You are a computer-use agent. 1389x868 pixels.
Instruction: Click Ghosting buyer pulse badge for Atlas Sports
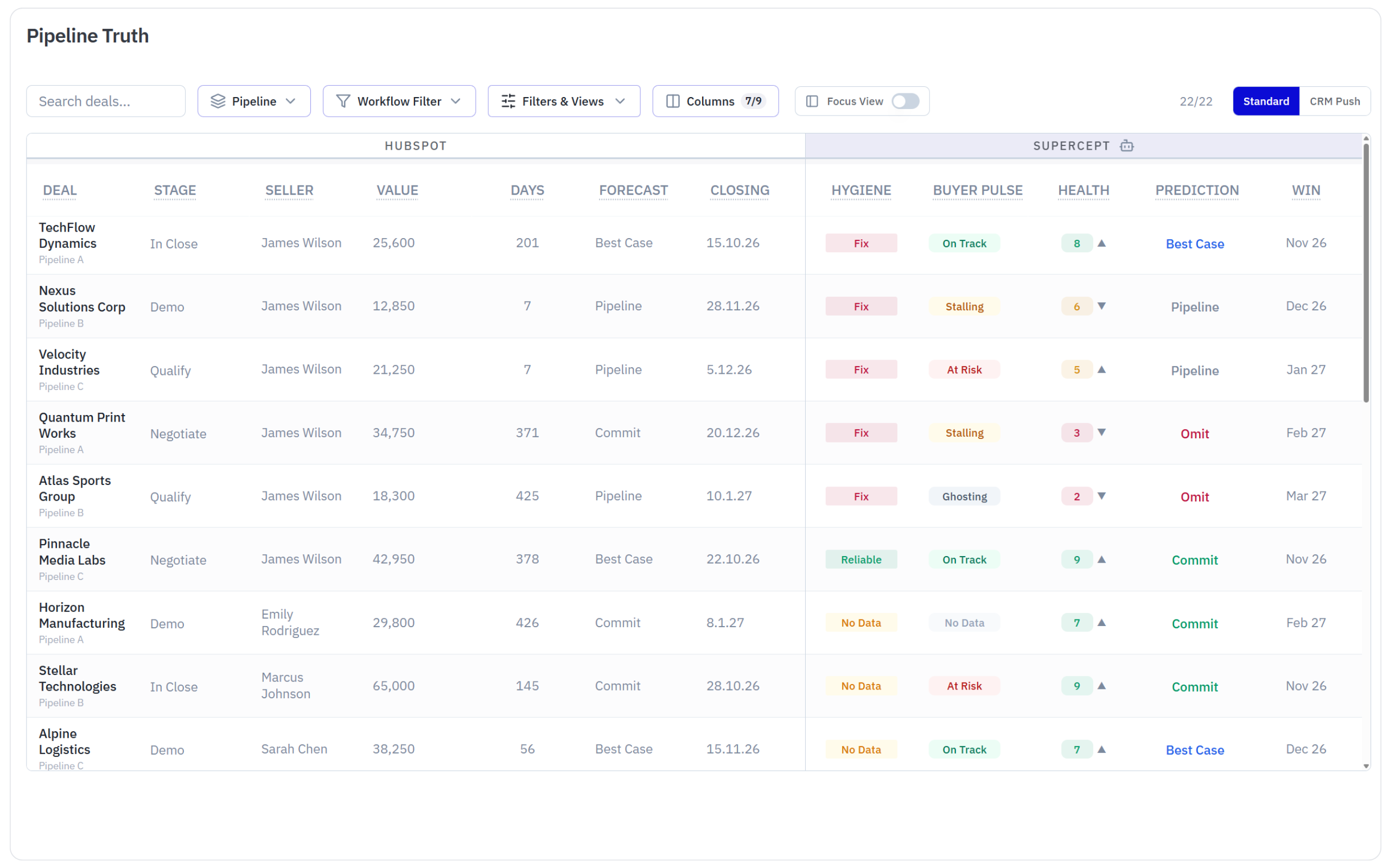pyautogui.click(x=964, y=496)
